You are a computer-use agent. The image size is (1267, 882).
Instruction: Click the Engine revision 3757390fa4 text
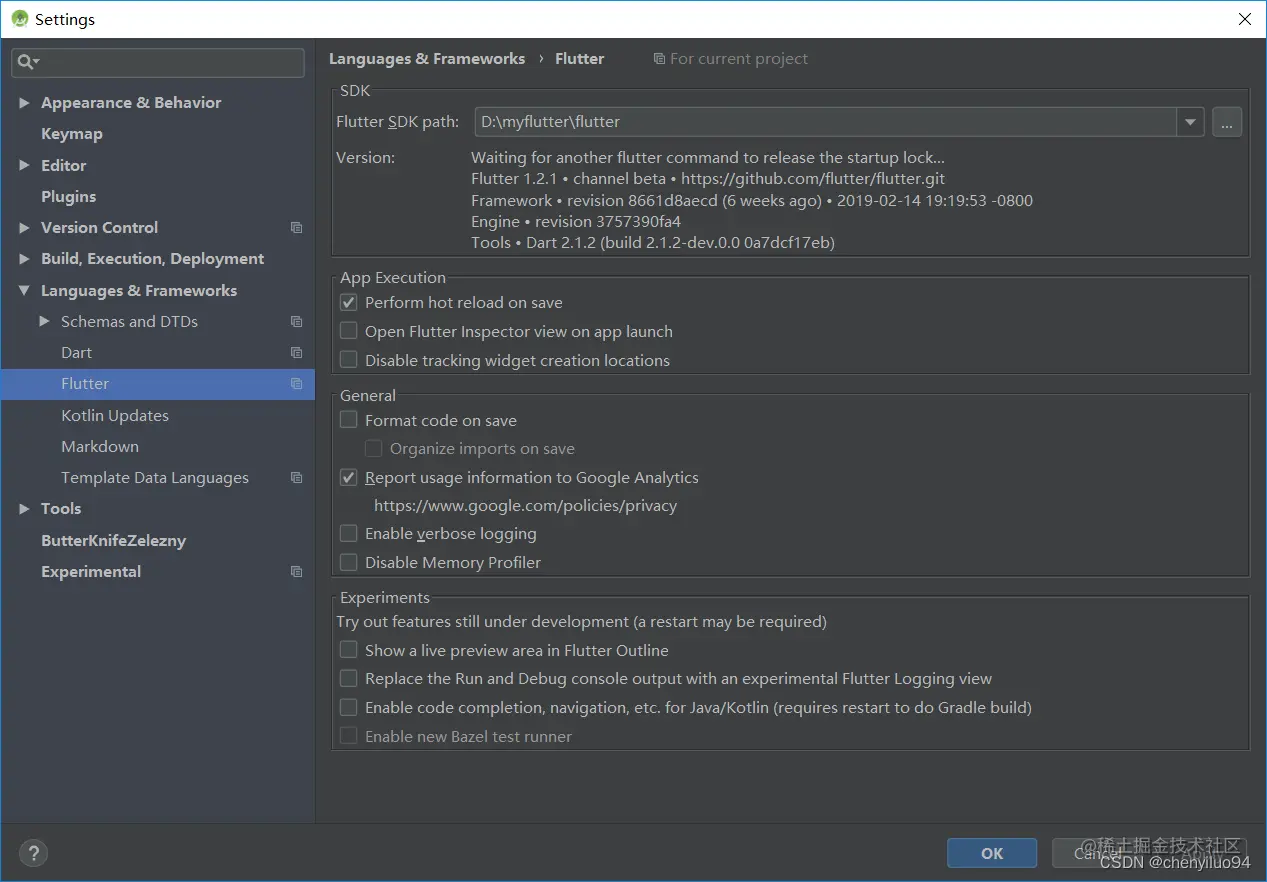point(576,222)
